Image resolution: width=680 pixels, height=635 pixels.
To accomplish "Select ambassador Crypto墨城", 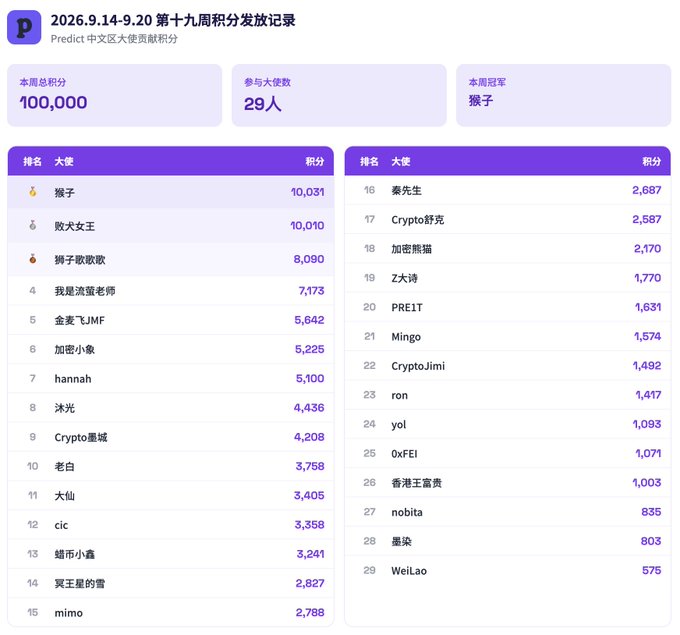I will pos(81,437).
